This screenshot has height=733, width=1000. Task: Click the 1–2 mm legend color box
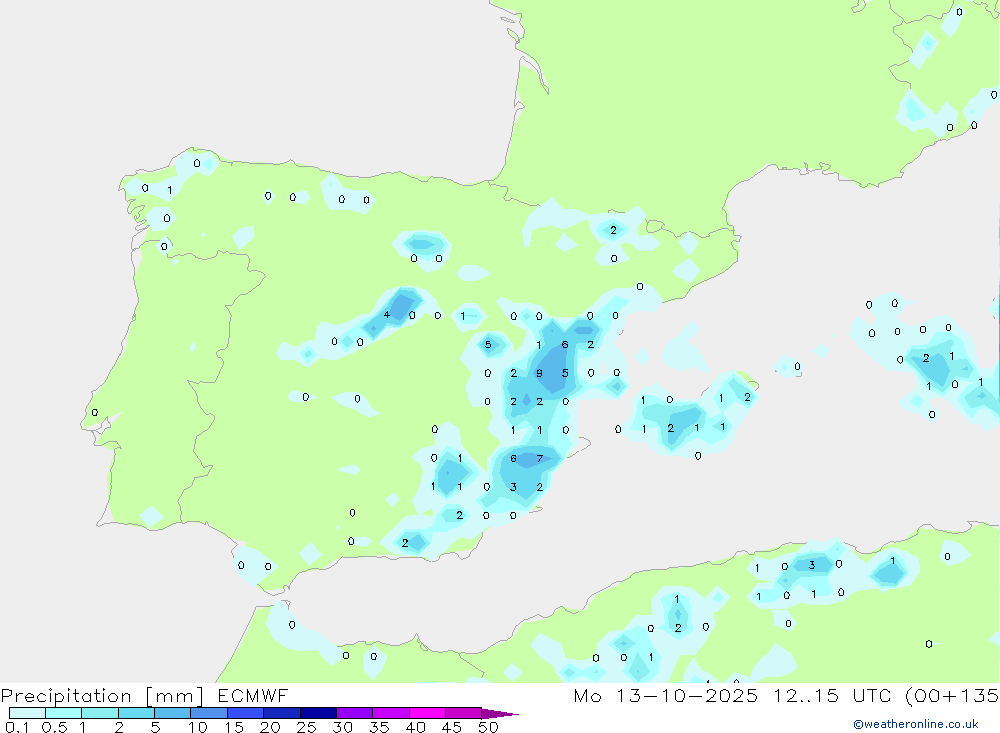coord(100,713)
